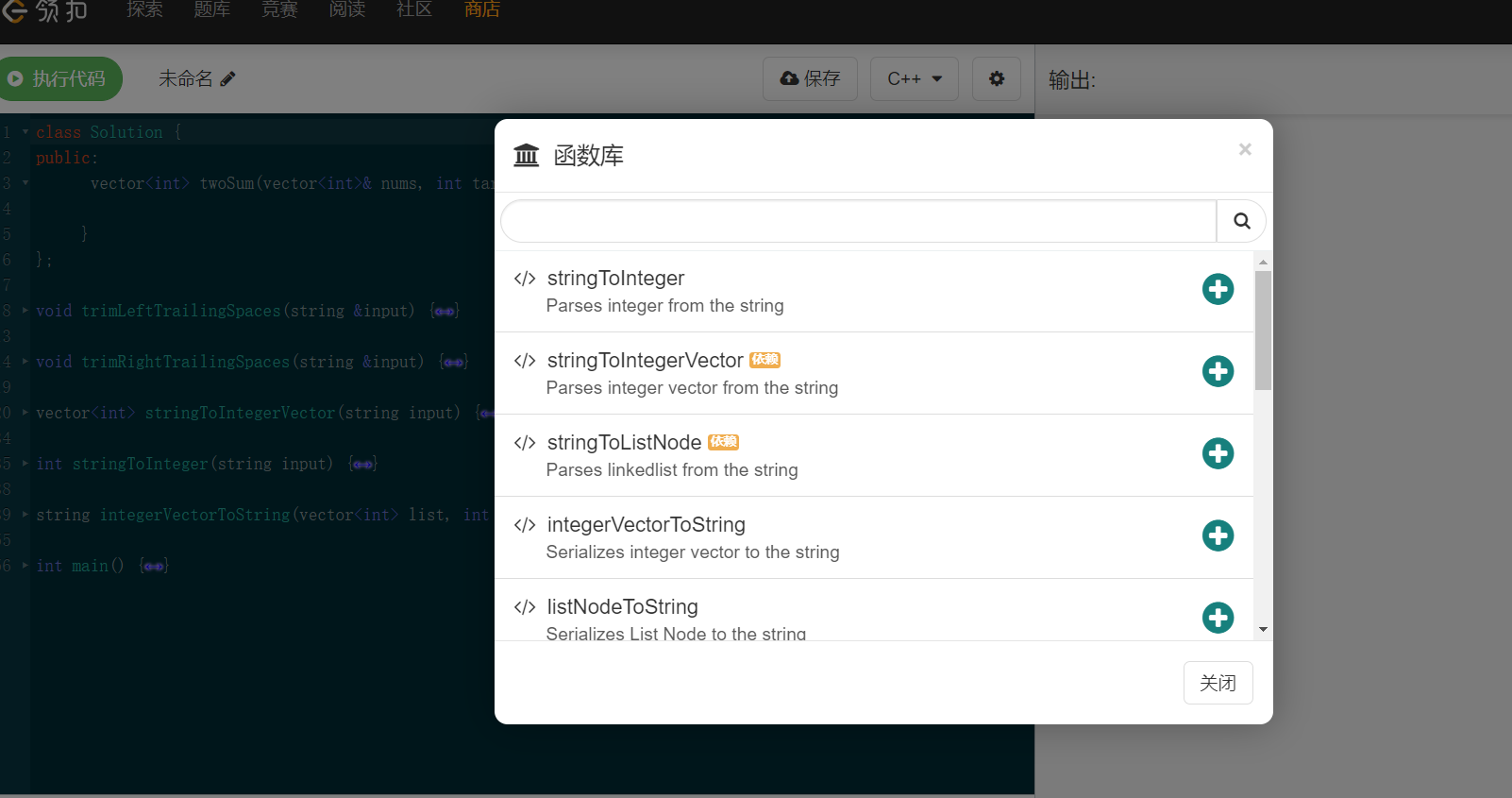Click the code icon beside stringToInteger
This screenshot has height=798, width=1512.
pos(525,279)
